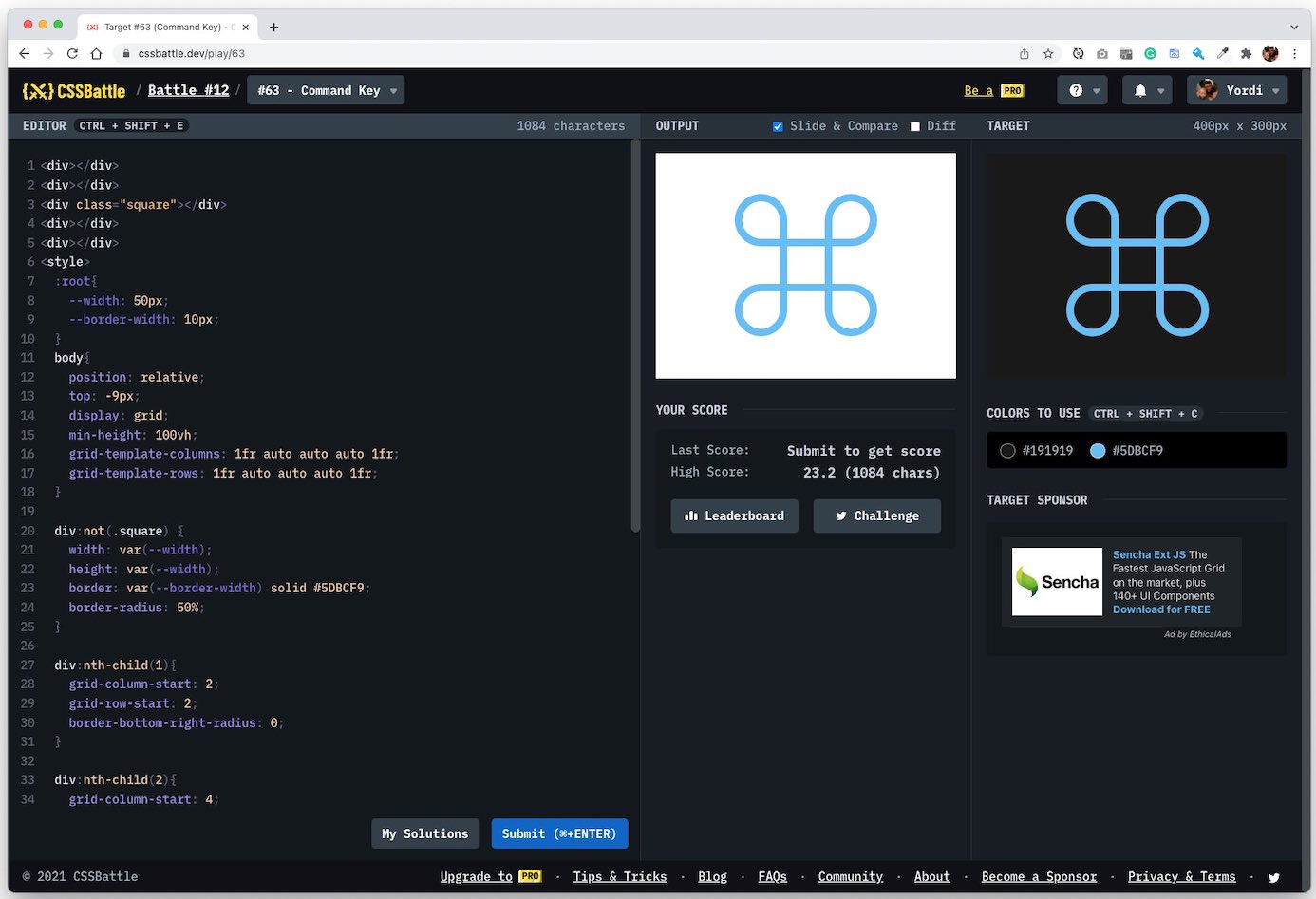Switch to the Target #63 browser tab
1316x899 pixels.
[166, 27]
